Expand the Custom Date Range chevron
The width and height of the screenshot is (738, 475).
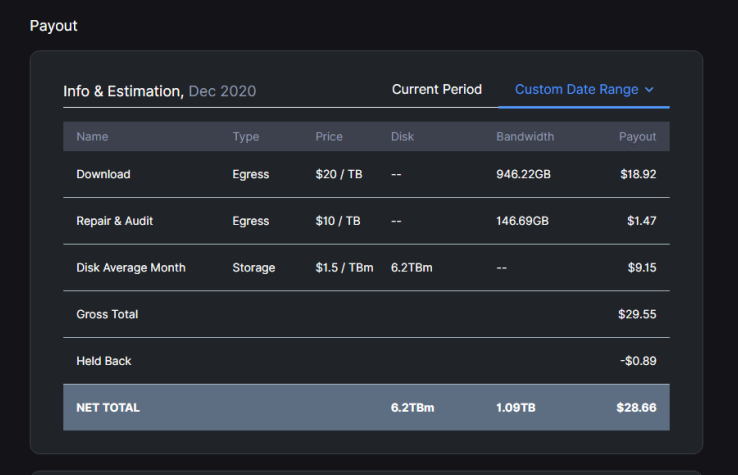click(x=649, y=89)
